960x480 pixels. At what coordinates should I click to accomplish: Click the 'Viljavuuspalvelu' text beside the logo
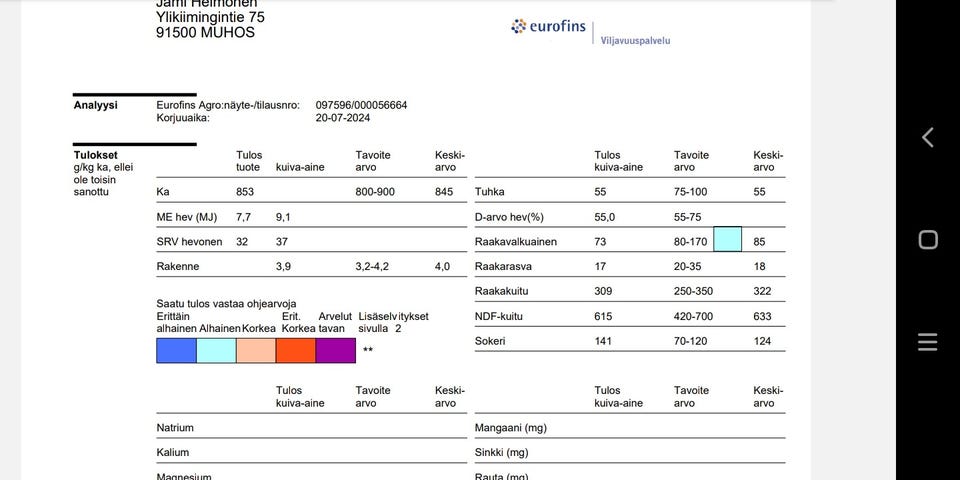click(636, 40)
